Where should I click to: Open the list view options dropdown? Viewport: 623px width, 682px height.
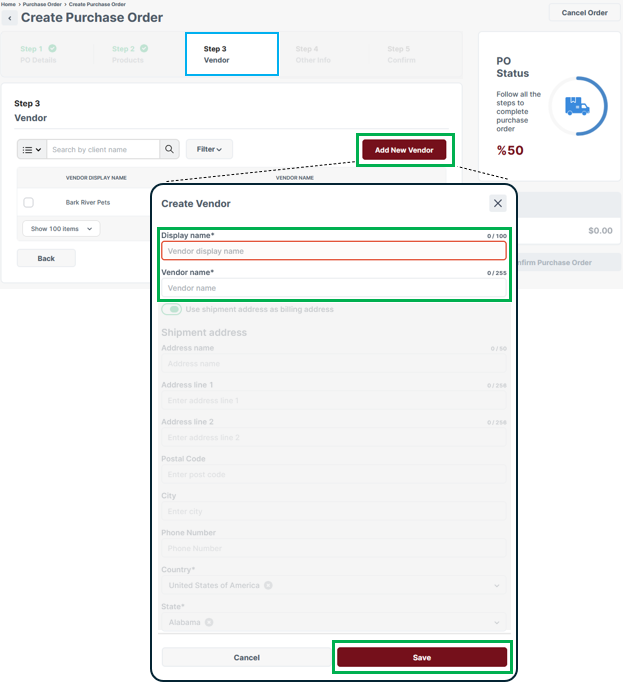tap(31, 149)
